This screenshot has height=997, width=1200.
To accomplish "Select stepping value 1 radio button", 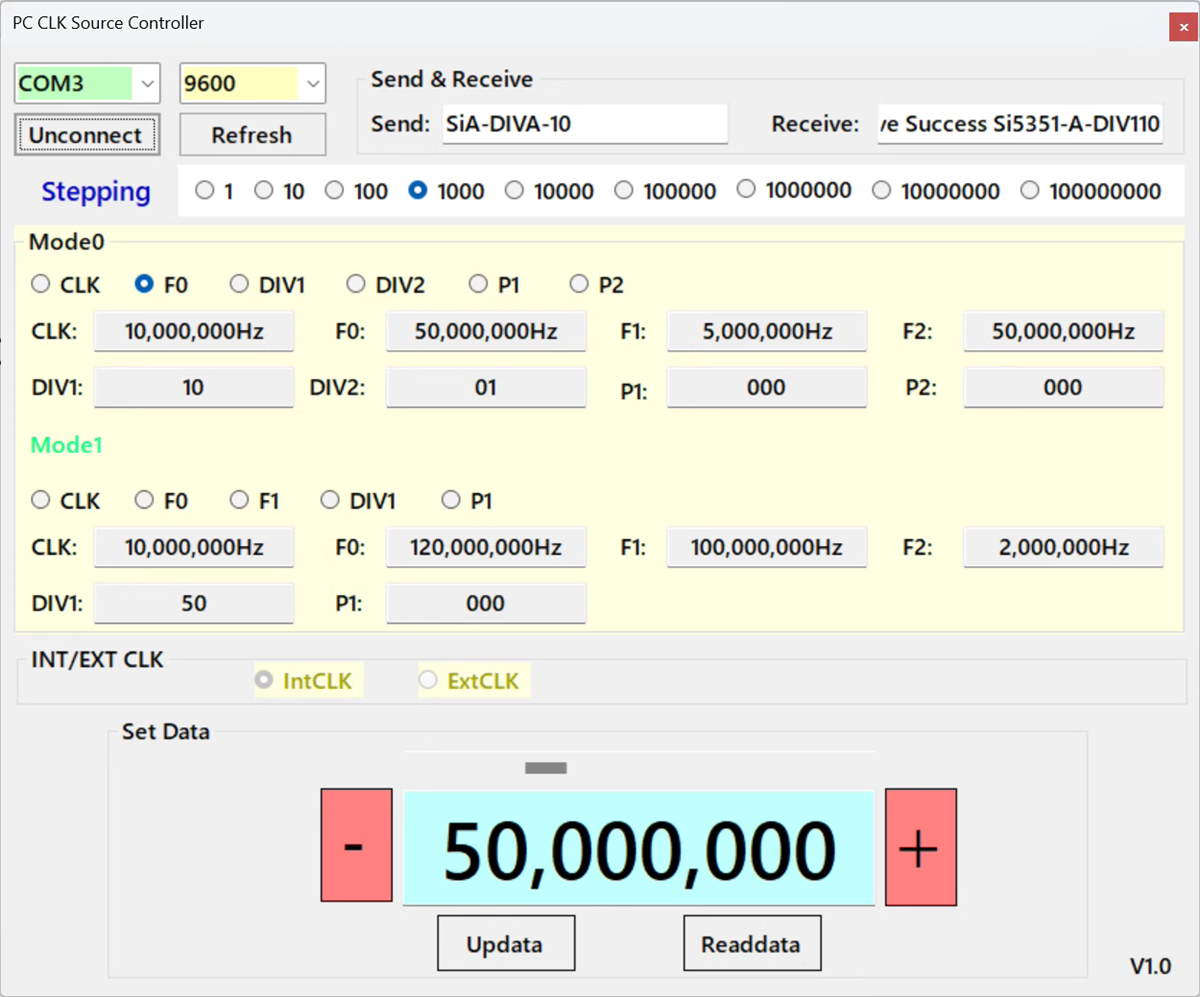I will point(205,190).
